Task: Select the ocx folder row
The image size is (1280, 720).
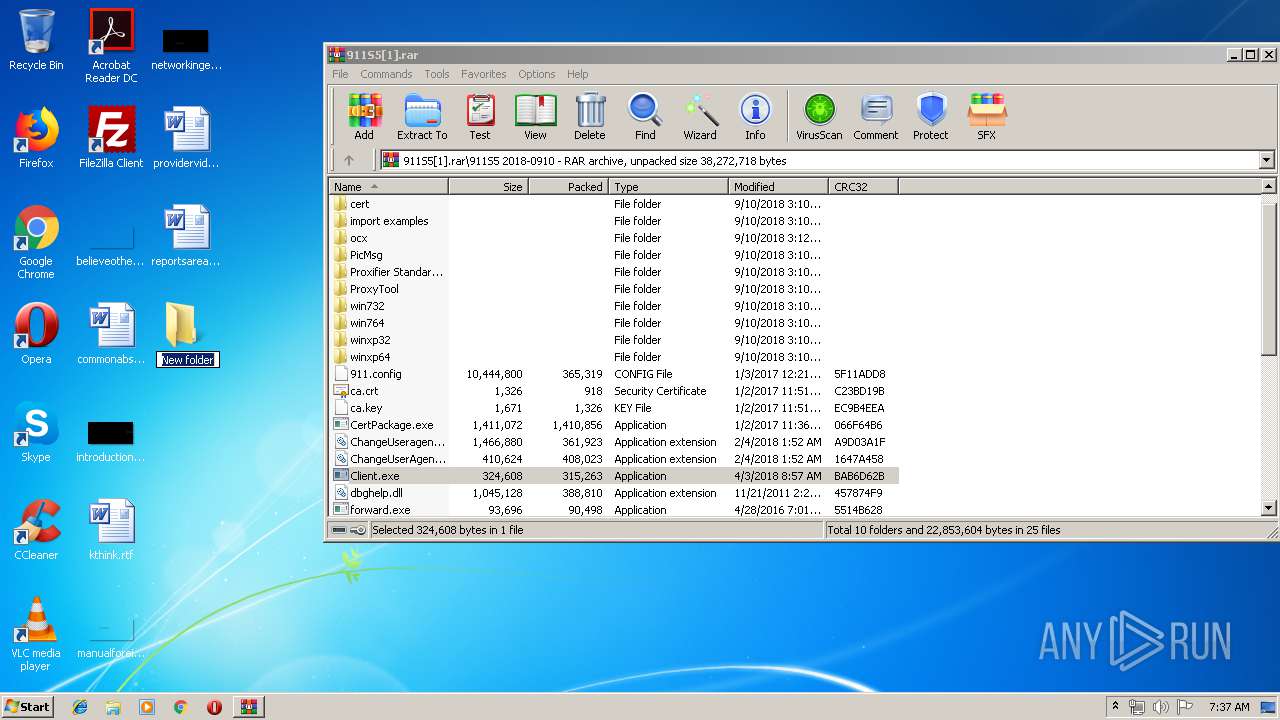Action: [x=613, y=238]
